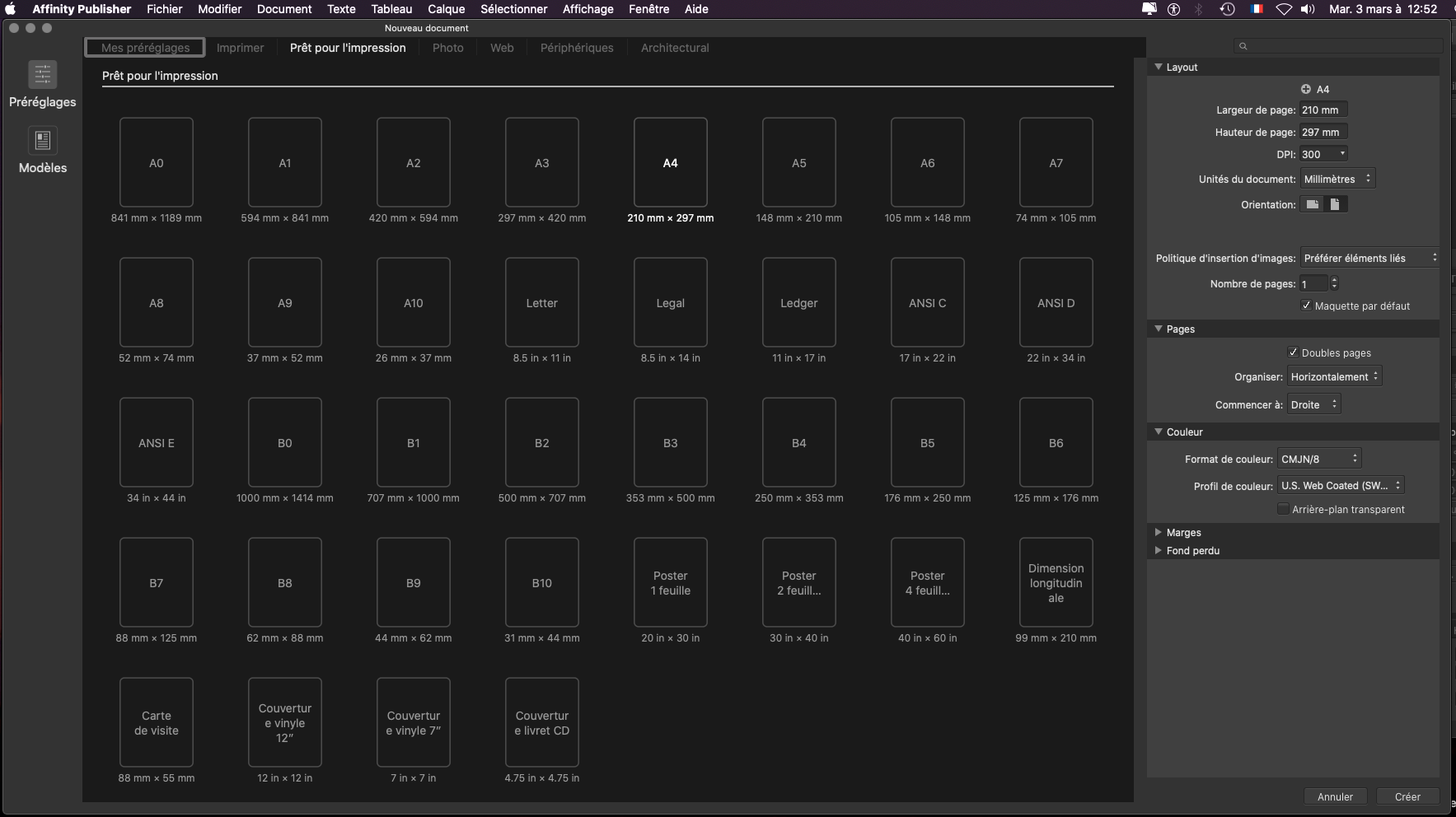Open Politique d'insertion d'images dropdown
Image resolution: width=1456 pixels, height=817 pixels.
(1370, 258)
